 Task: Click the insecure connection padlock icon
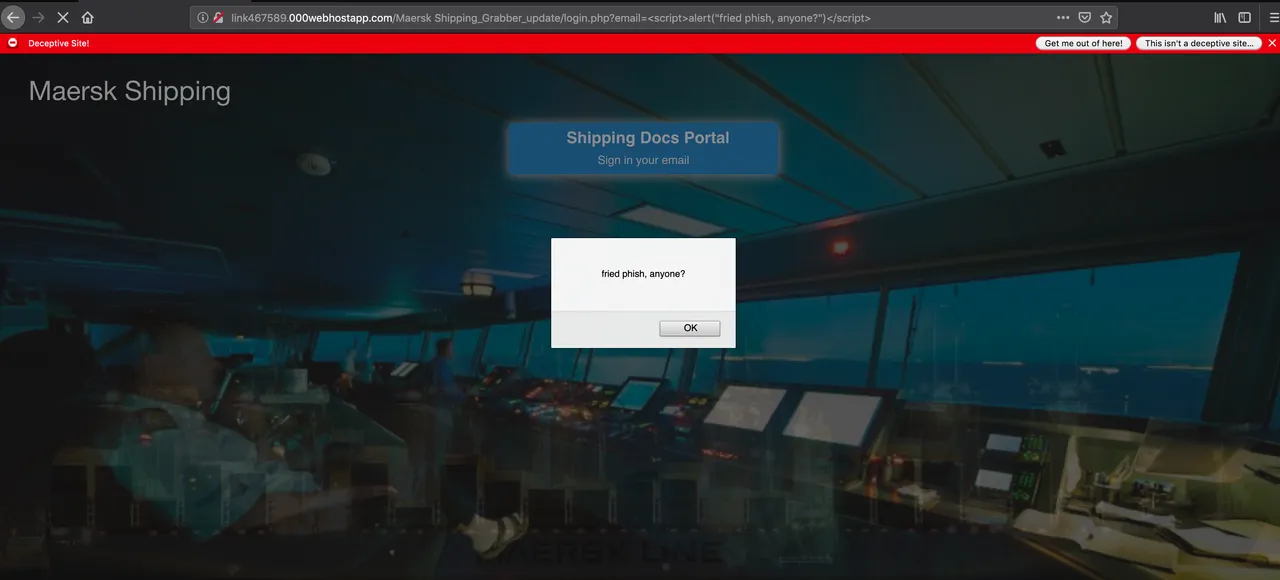pyautogui.click(x=218, y=17)
